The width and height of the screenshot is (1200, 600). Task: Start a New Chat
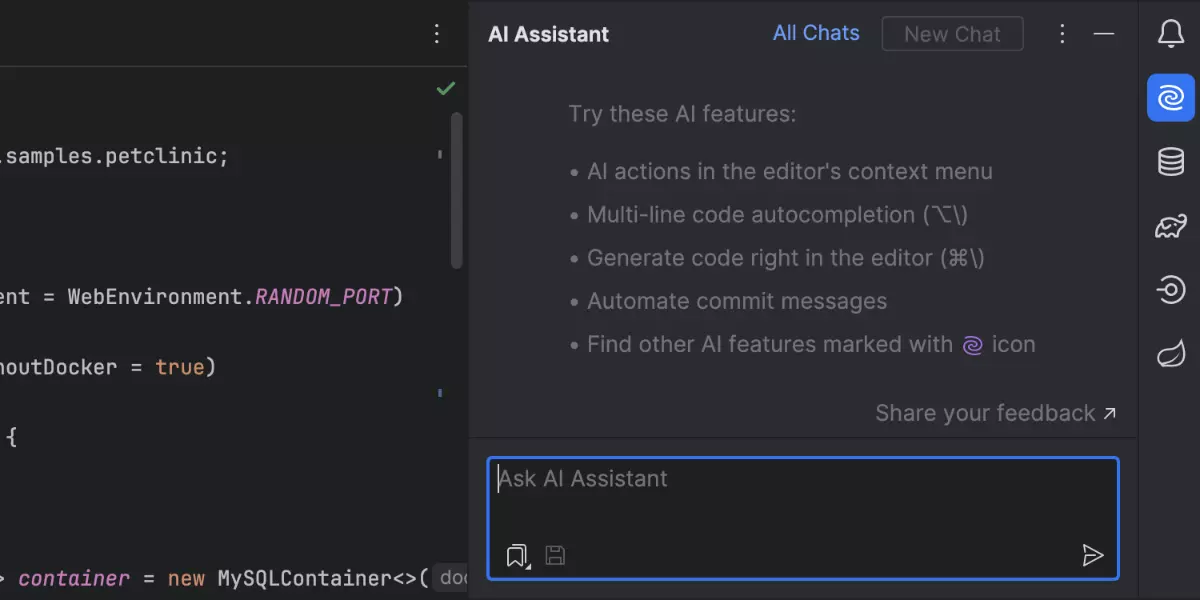click(952, 34)
